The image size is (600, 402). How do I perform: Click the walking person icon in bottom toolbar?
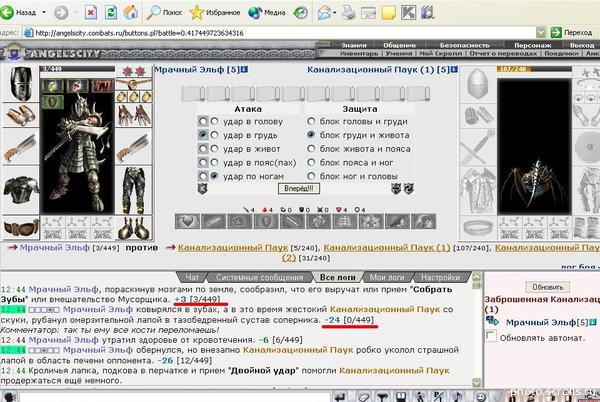click(x=420, y=397)
